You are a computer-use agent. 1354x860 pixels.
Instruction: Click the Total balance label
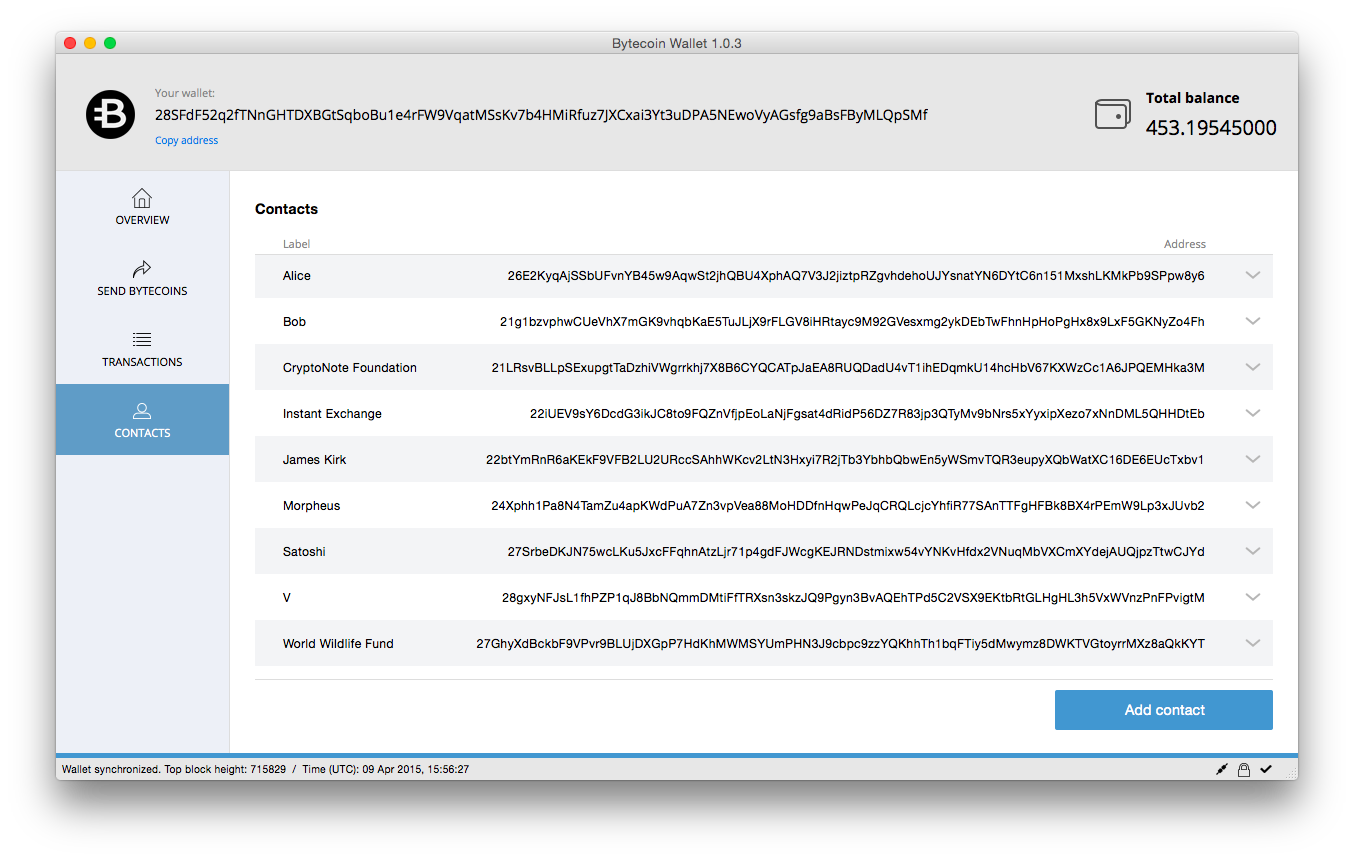tap(1192, 98)
